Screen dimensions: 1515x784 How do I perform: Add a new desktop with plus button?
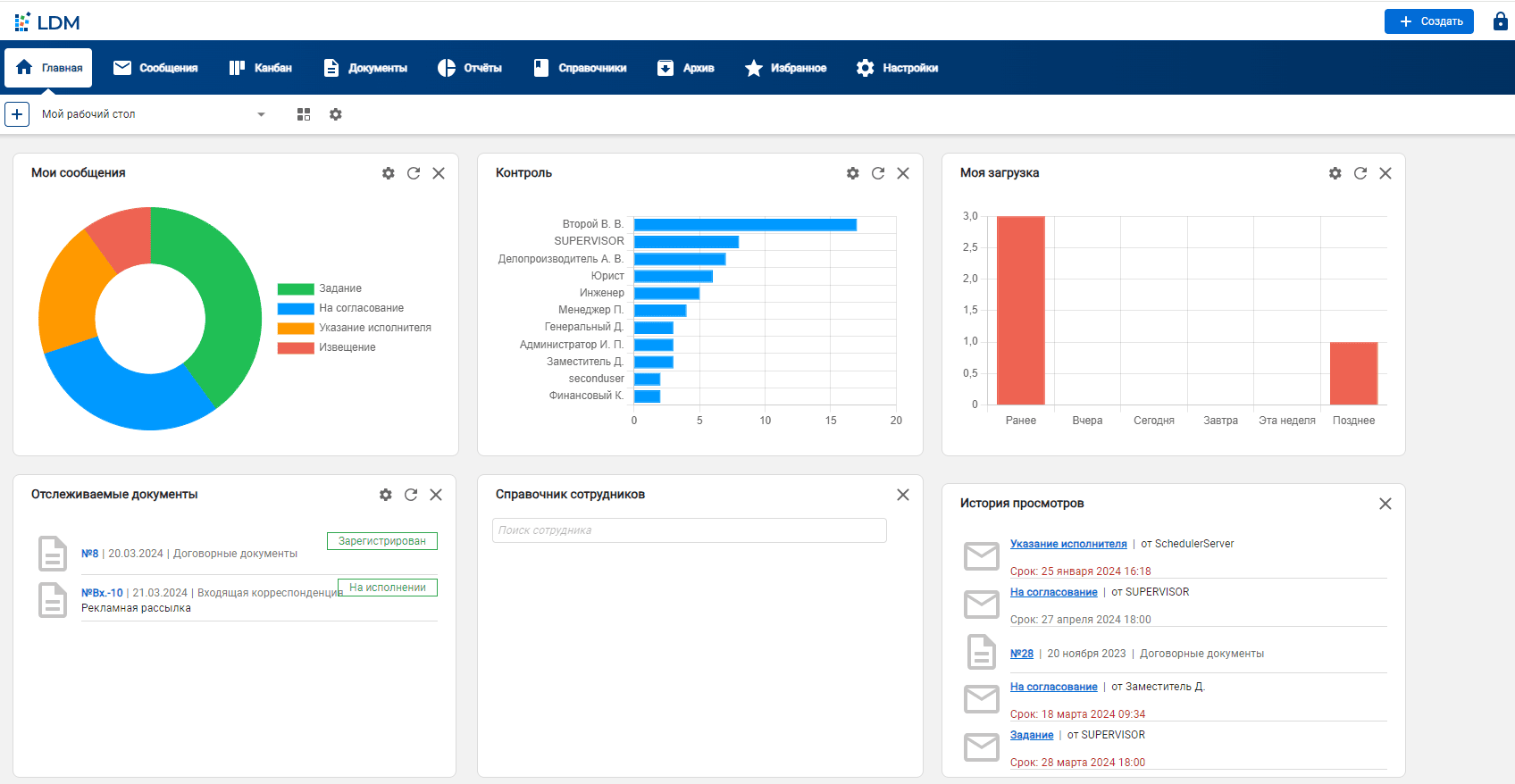pyautogui.click(x=17, y=114)
